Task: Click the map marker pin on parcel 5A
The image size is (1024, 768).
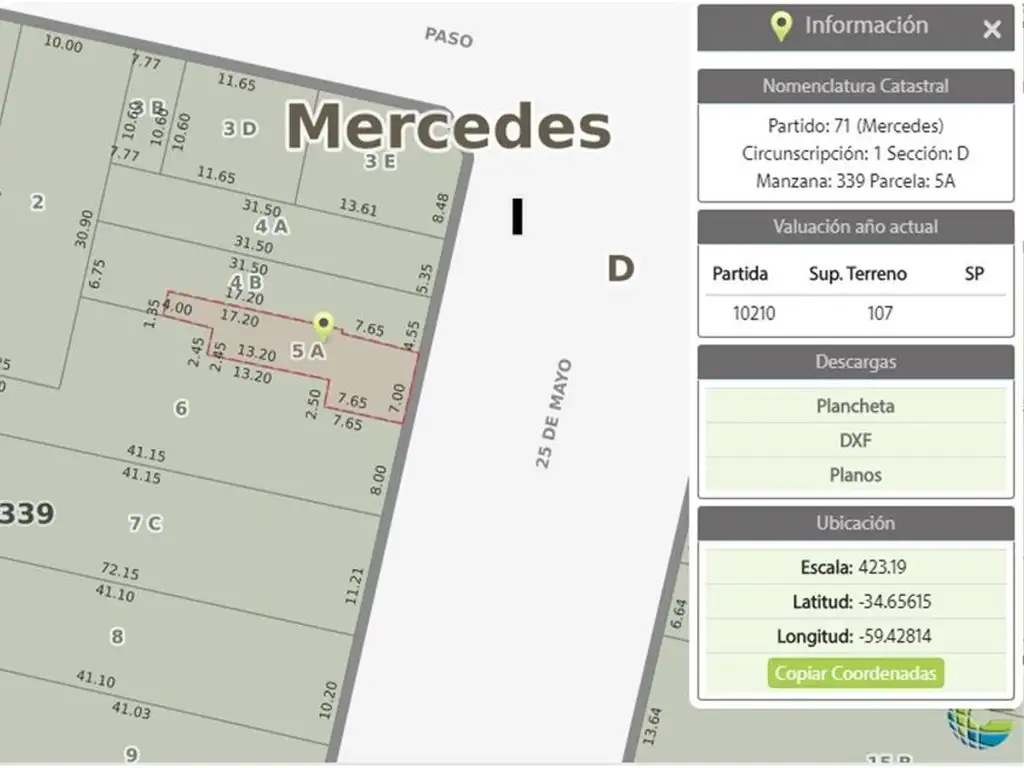Action: pyautogui.click(x=323, y=326)
